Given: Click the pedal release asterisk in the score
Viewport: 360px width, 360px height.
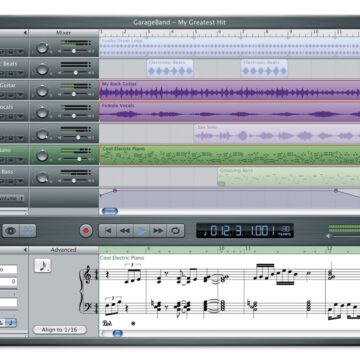Looking at the screenshot, I should [x=133, y=323].
